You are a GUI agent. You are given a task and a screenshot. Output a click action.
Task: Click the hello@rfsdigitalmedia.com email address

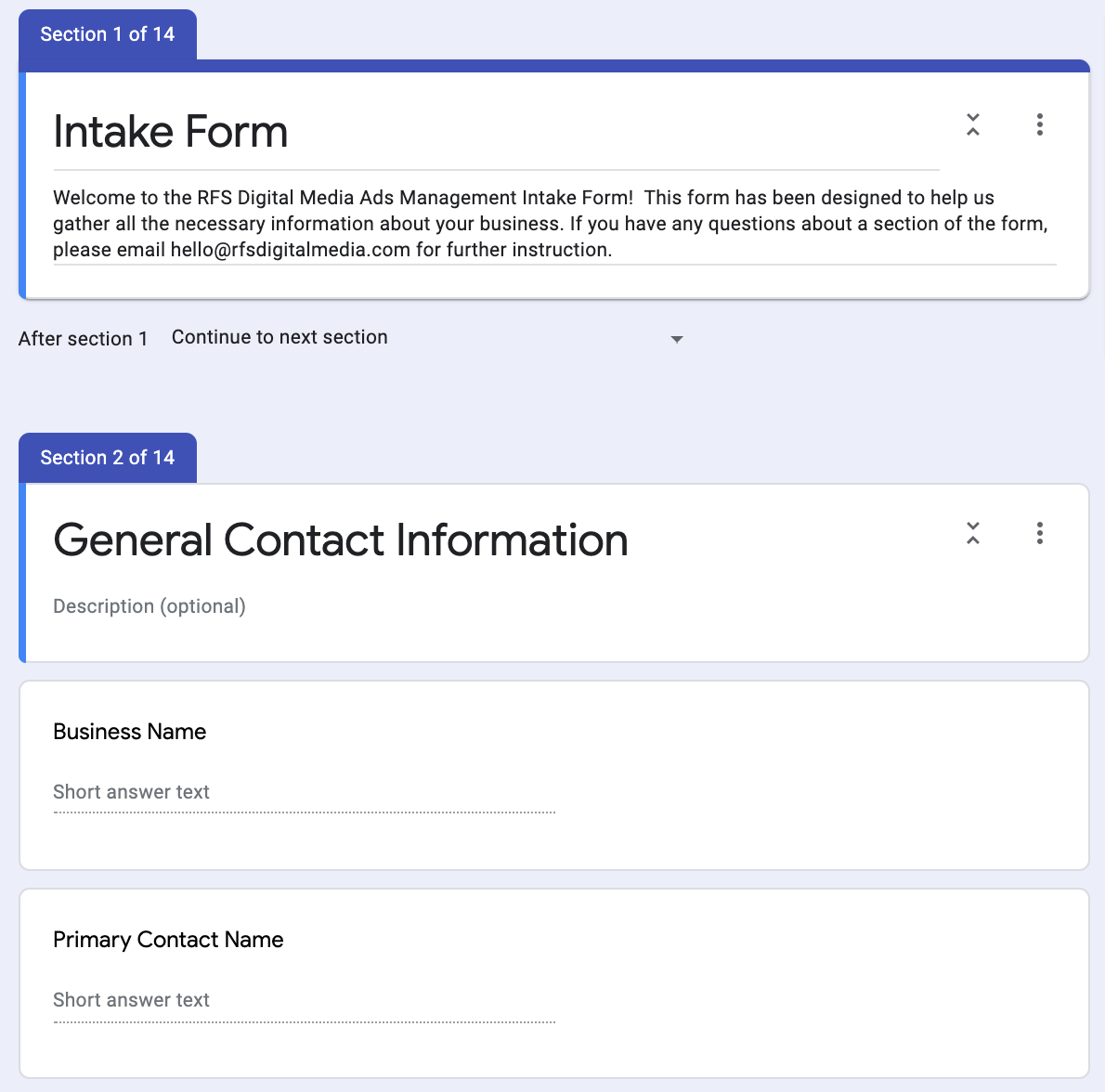[291, 250]
